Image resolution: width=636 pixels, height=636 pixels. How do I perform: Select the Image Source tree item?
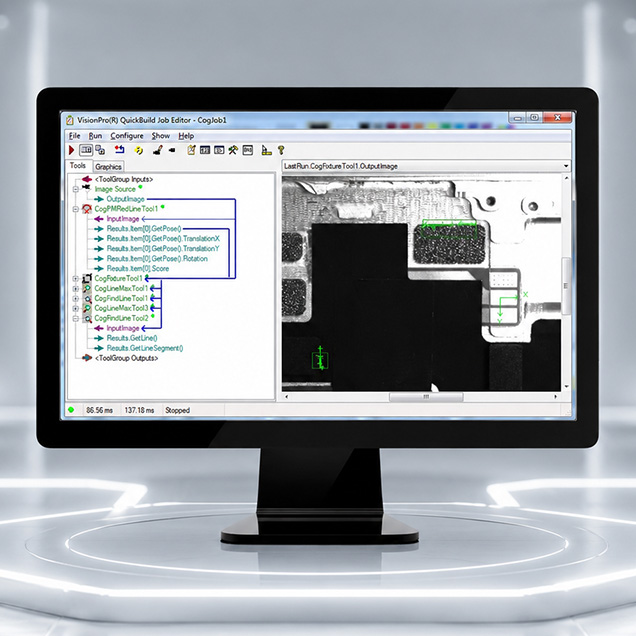click(x=115, y=189)
